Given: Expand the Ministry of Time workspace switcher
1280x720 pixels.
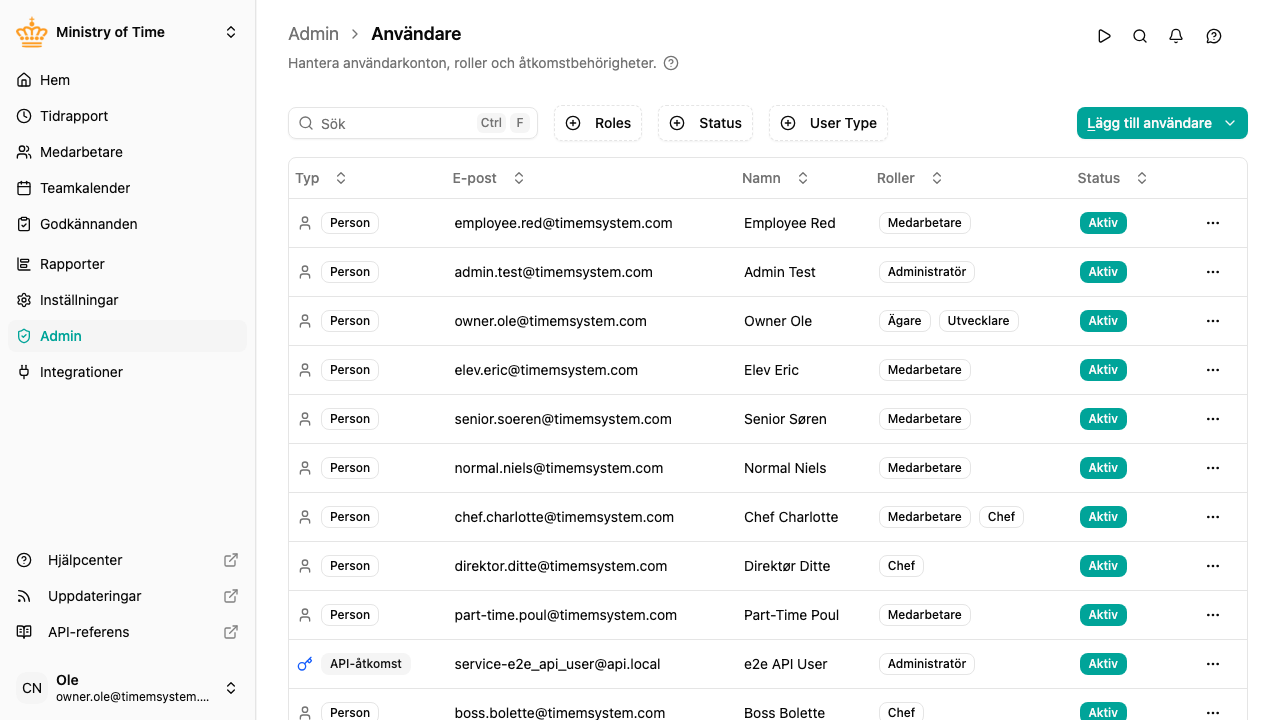Looking at the screenshot, I should click(231, 32).
